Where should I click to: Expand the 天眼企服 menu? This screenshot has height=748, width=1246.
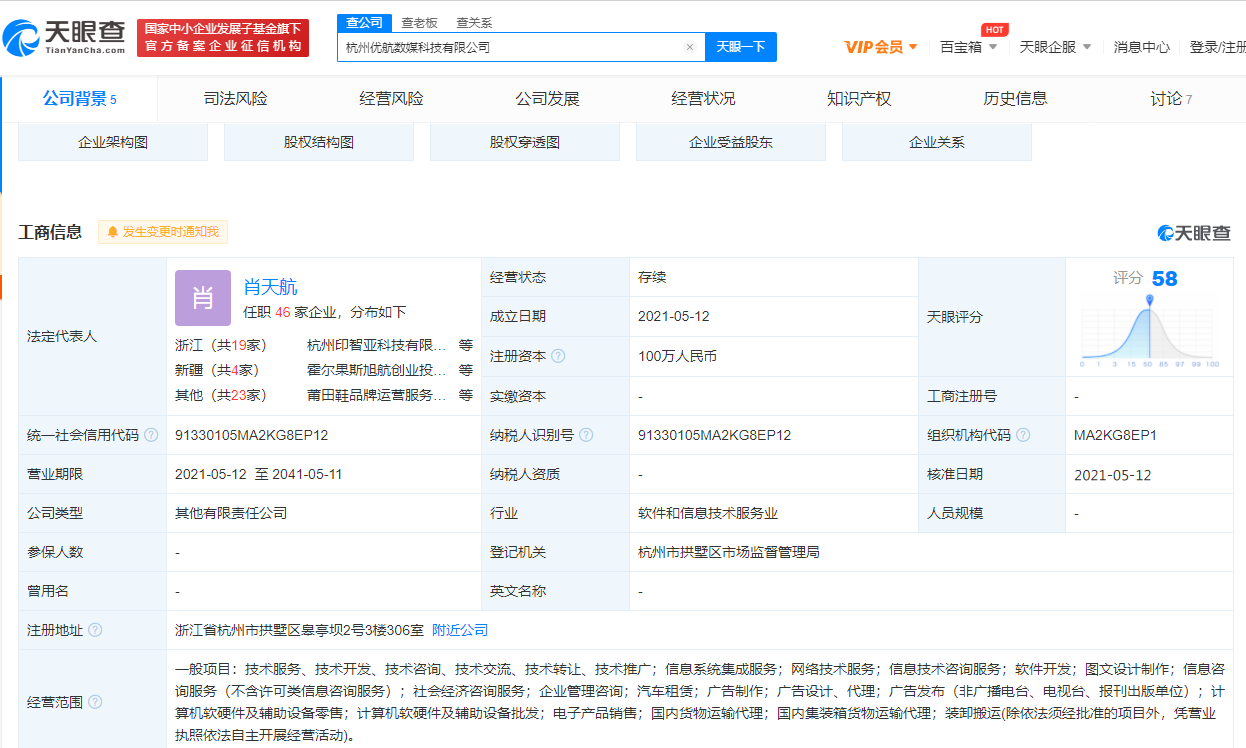tap(1055, 47)
